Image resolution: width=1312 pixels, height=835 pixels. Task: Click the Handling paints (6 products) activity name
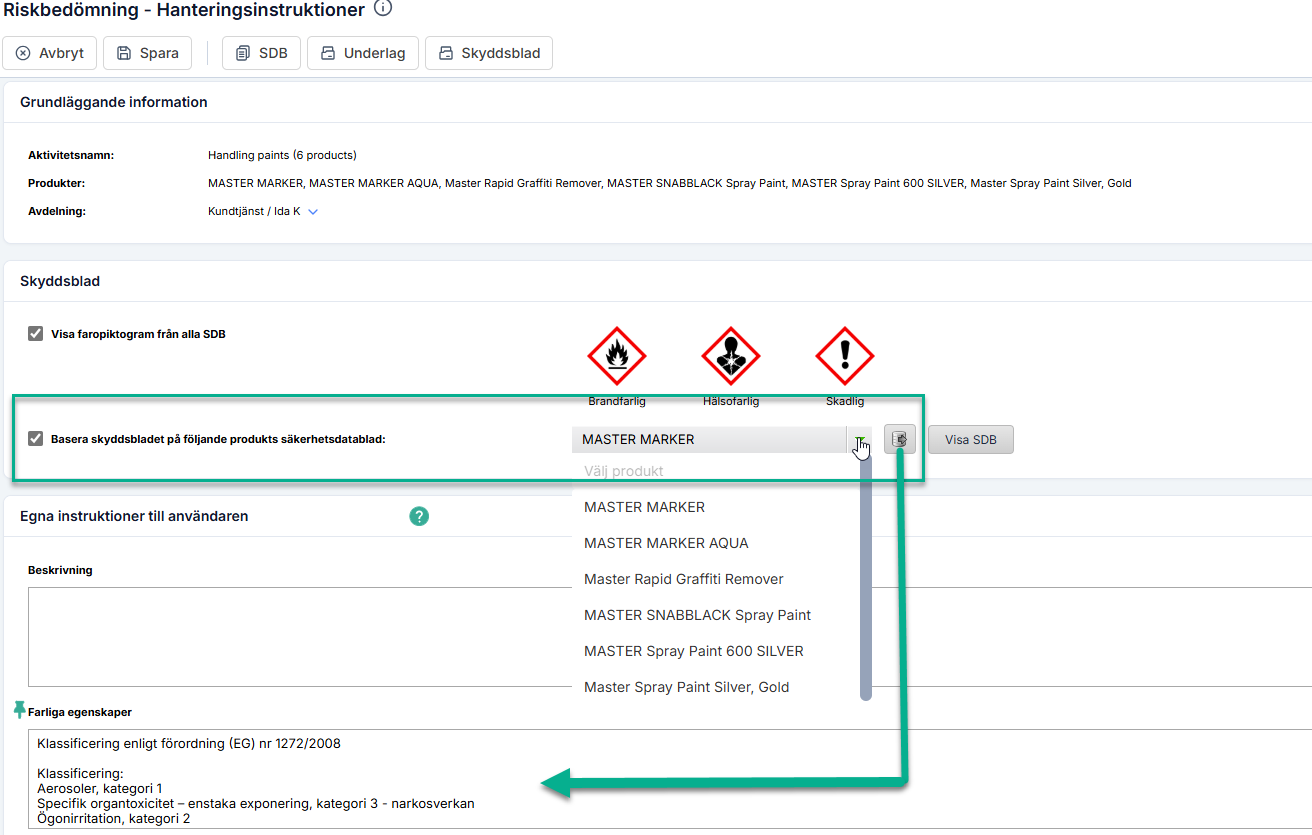coord(282,155)
